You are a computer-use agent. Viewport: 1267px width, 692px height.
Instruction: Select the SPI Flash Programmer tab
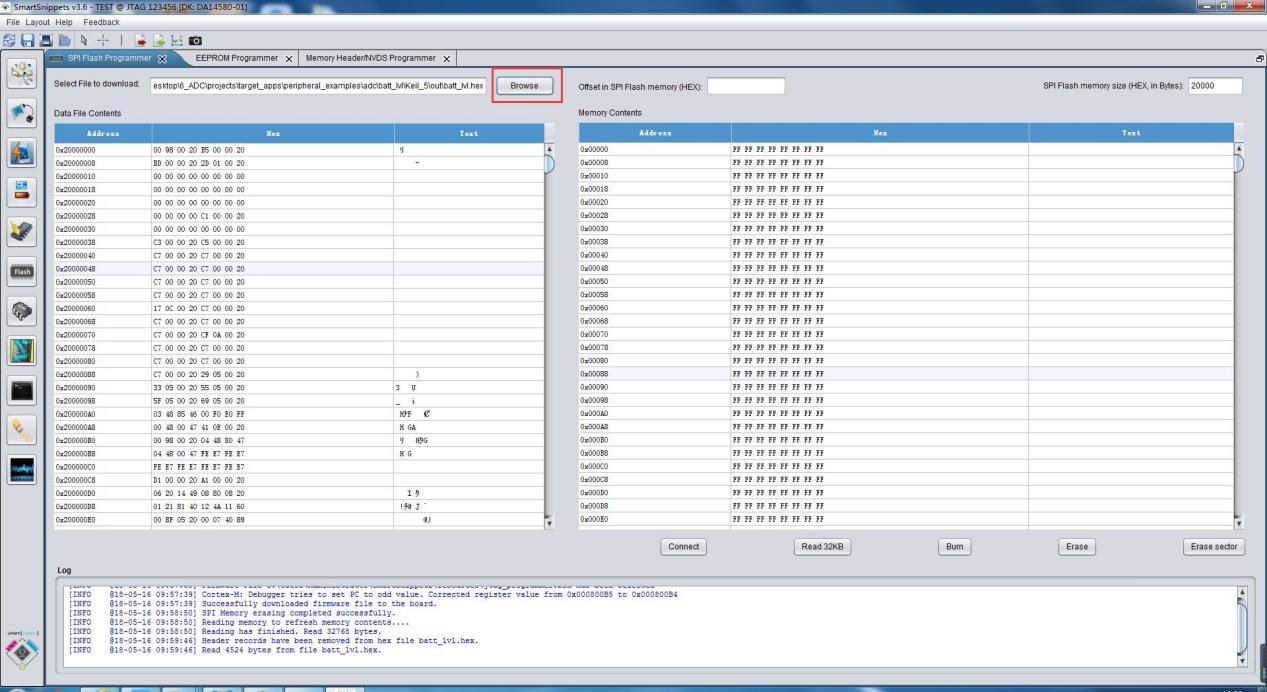click(x=110, y=59)
